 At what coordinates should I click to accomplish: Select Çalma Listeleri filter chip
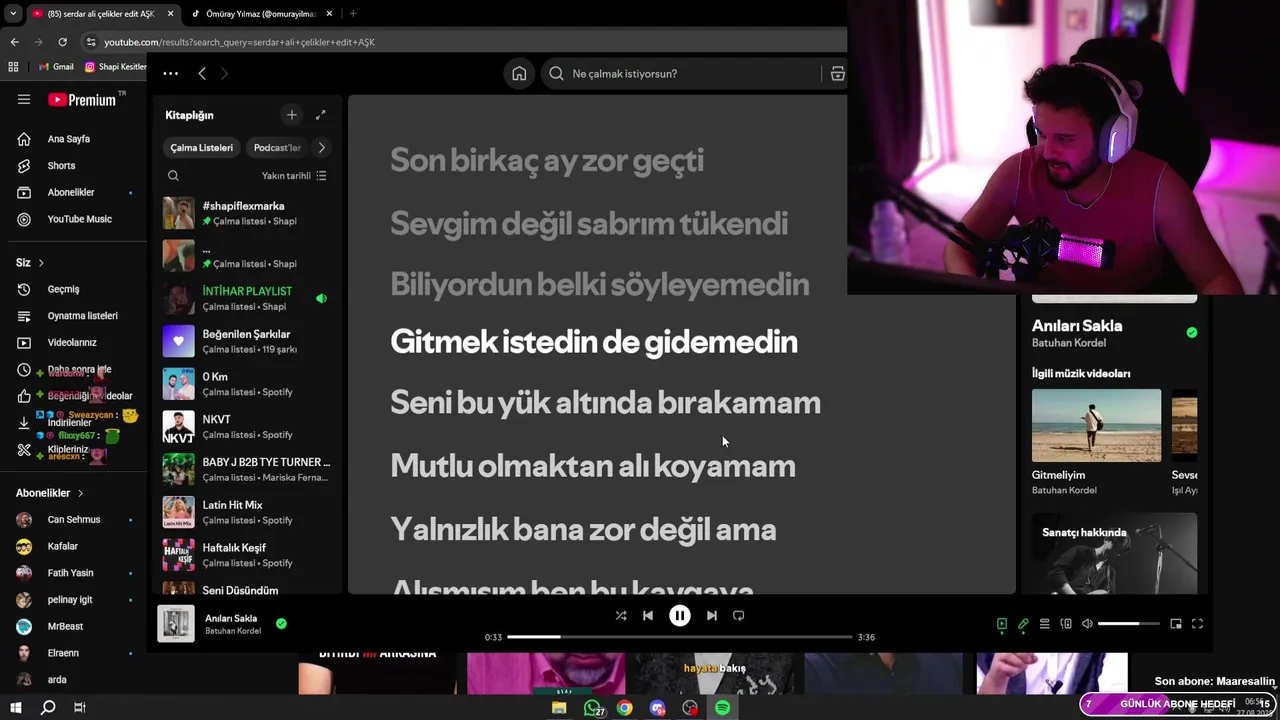click(x=201, y=148)
